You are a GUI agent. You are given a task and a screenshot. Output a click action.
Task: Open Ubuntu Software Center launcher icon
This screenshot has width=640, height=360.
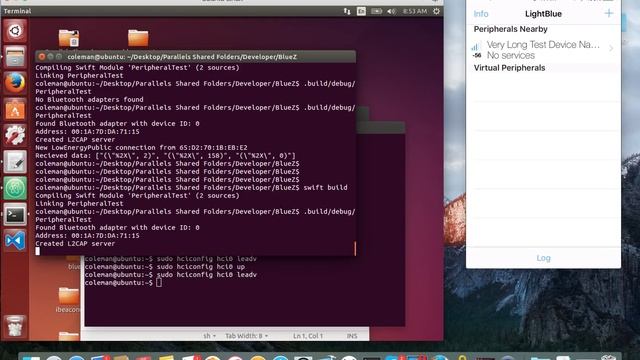click(x=15, y=109)
